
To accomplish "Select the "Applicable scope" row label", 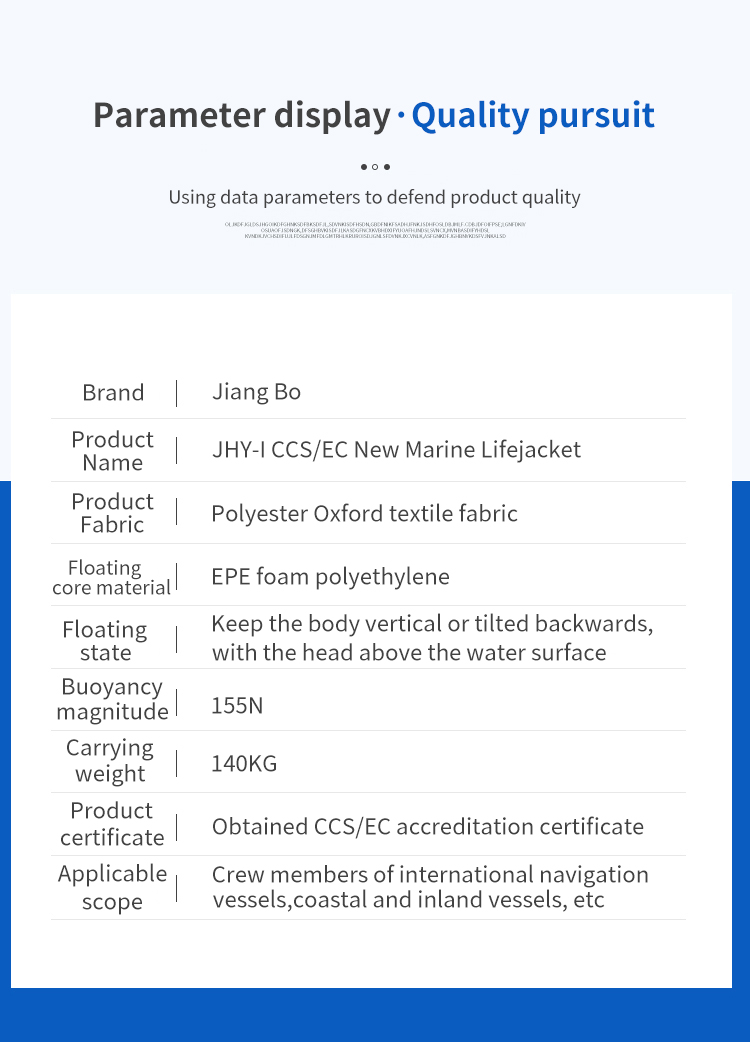I will click(112, 887).
